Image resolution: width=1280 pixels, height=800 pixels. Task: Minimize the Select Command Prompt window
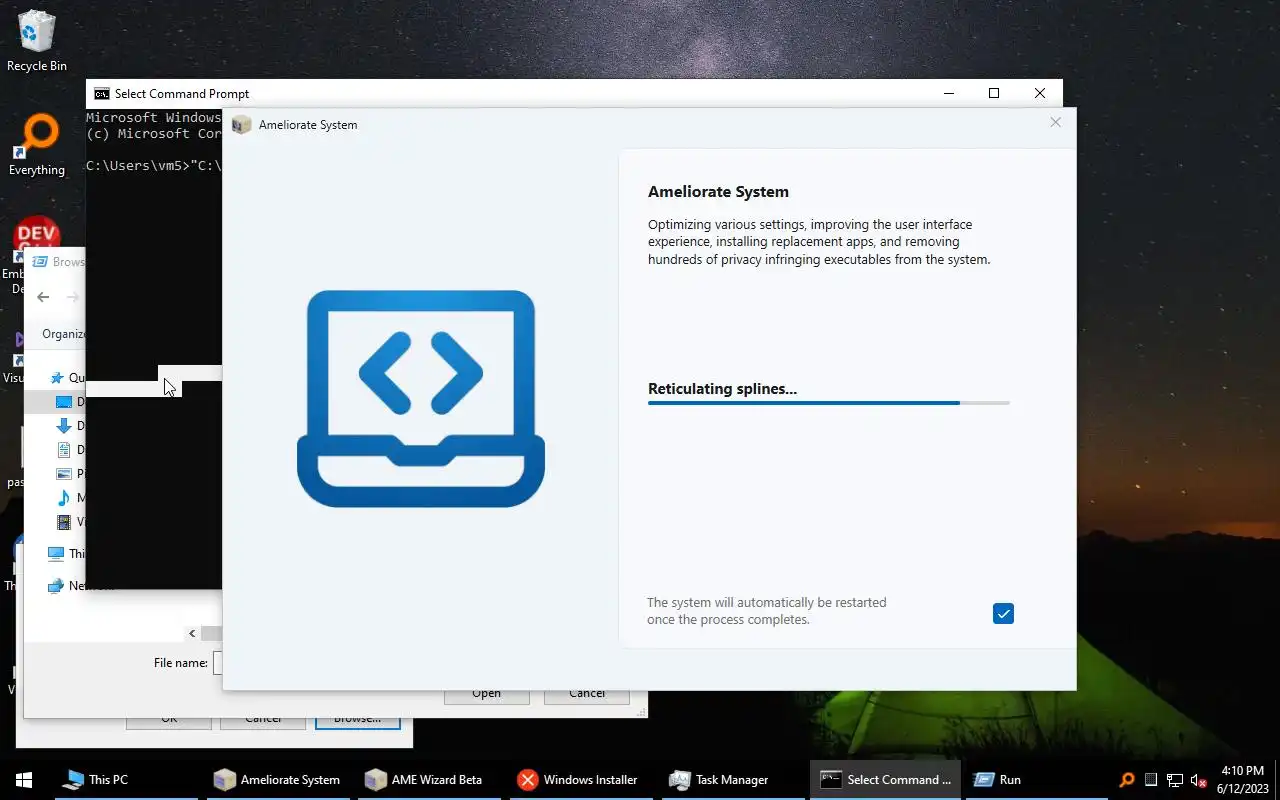tap(948, 93)
